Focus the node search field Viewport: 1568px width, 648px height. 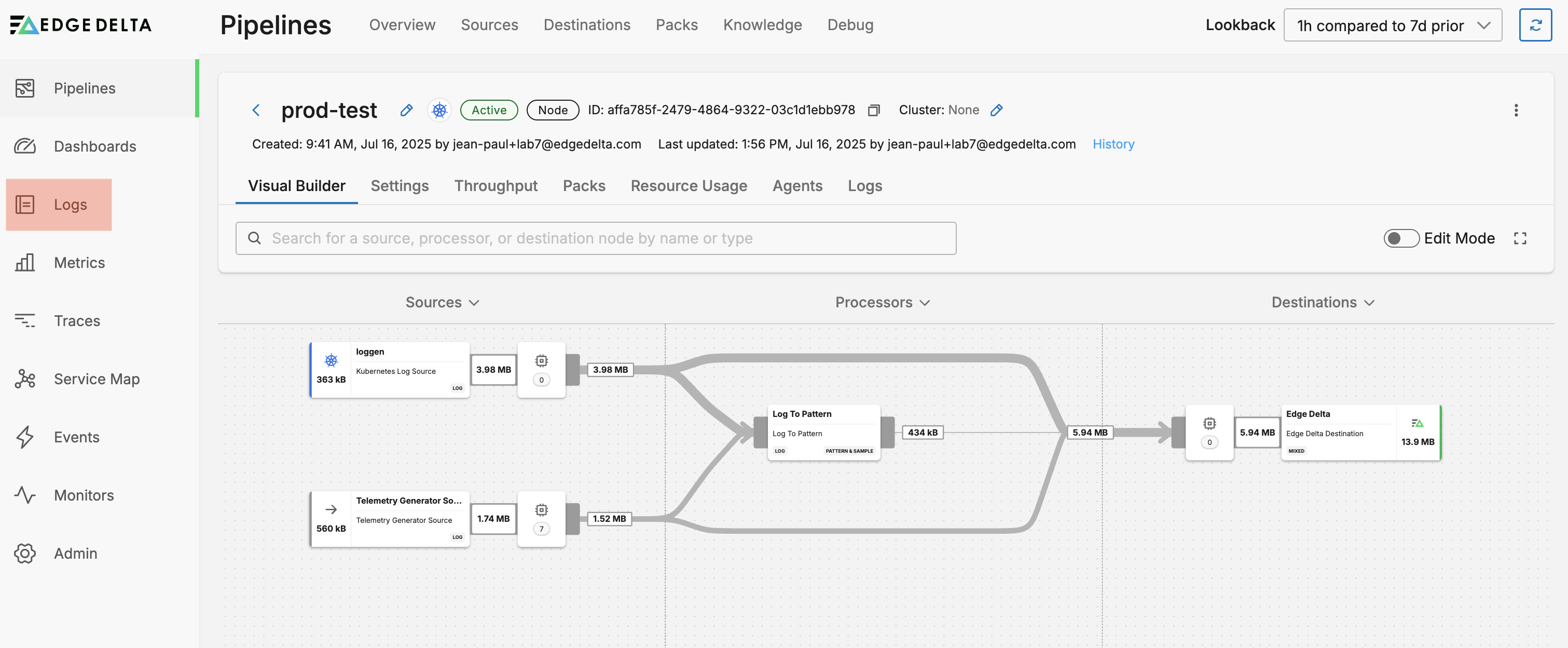[596, 238]
